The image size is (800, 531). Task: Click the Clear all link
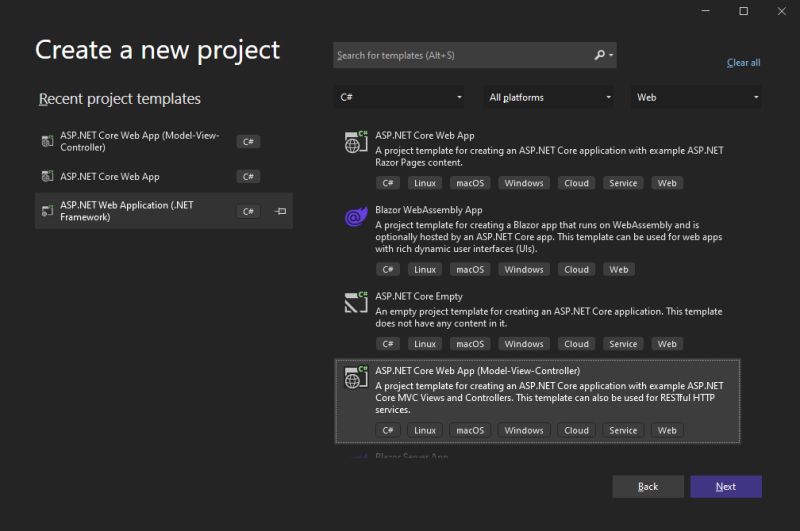pyautogui.click(x=743, y=63)
